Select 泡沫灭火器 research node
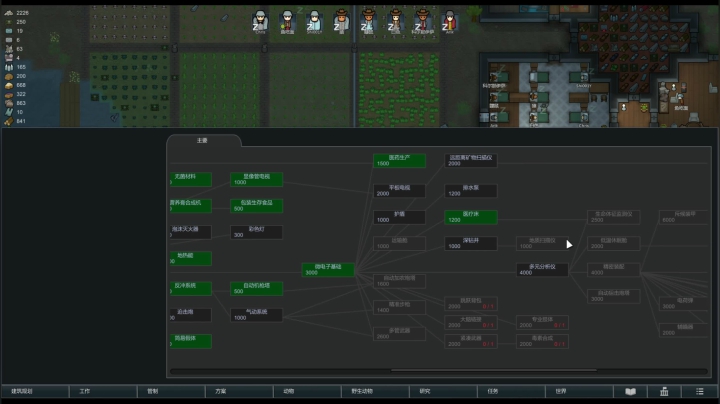 pos(191,232)
